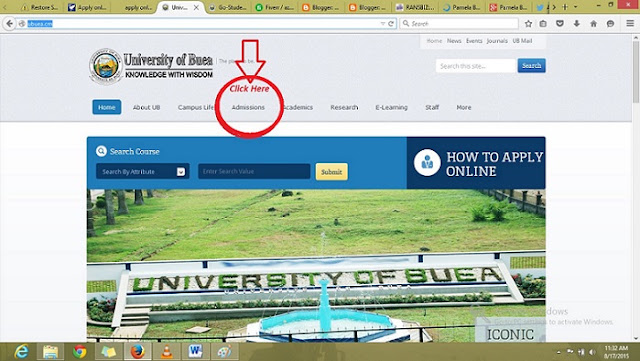This screenshot has height=361, width=640.
Task: Open the Campus Life menu item
Action: [x=196, y=107]
